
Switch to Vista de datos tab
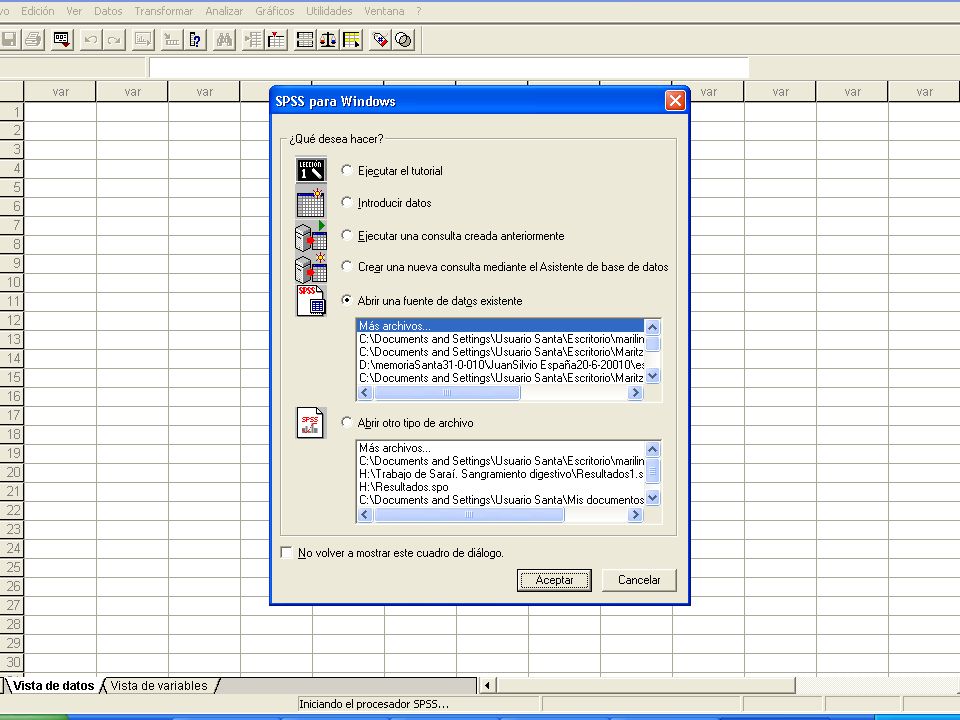53,686
